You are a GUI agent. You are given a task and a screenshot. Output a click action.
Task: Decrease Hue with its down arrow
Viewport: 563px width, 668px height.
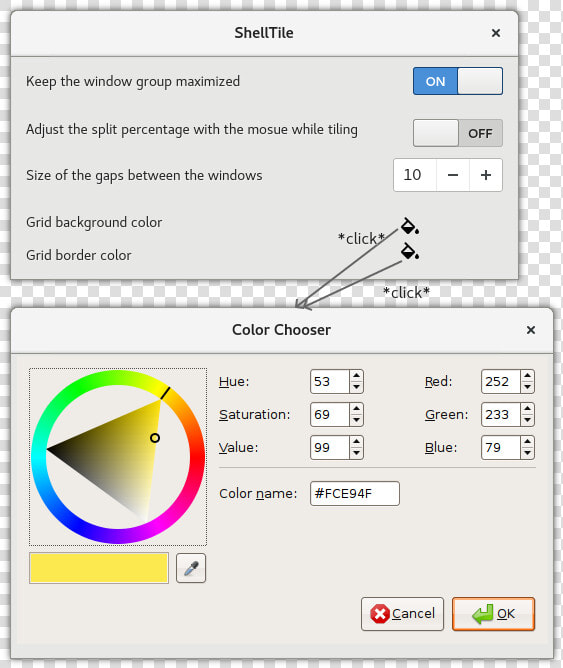pos(356,387)
